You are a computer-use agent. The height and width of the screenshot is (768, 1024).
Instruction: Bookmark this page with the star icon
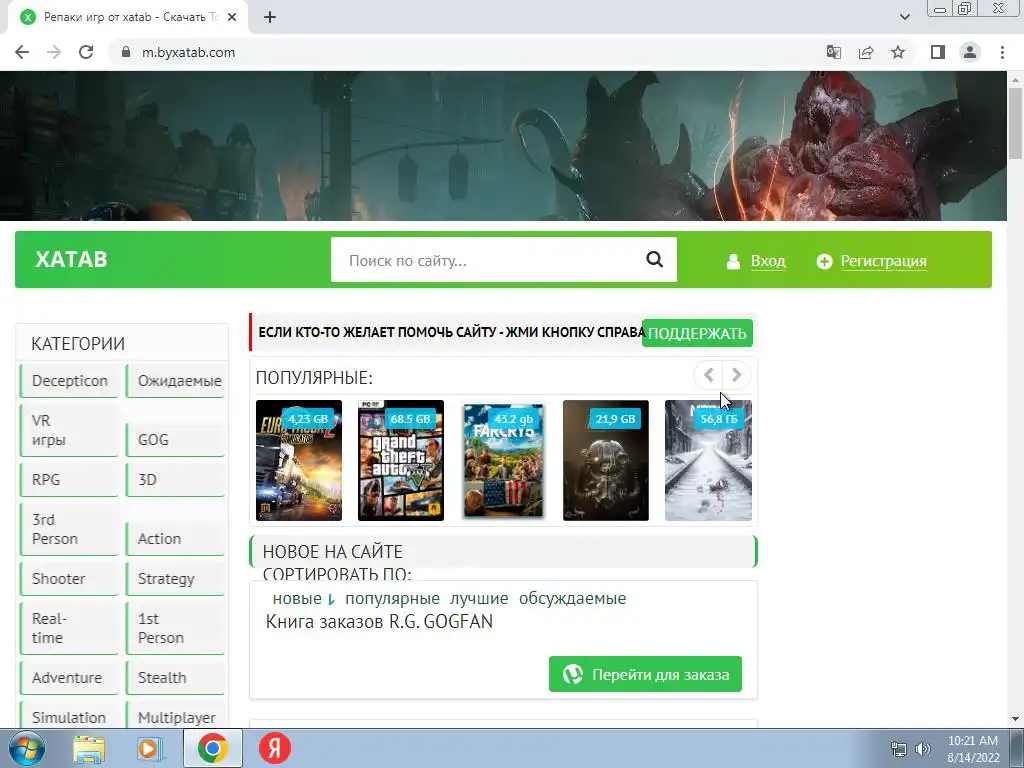pos(898,52)
